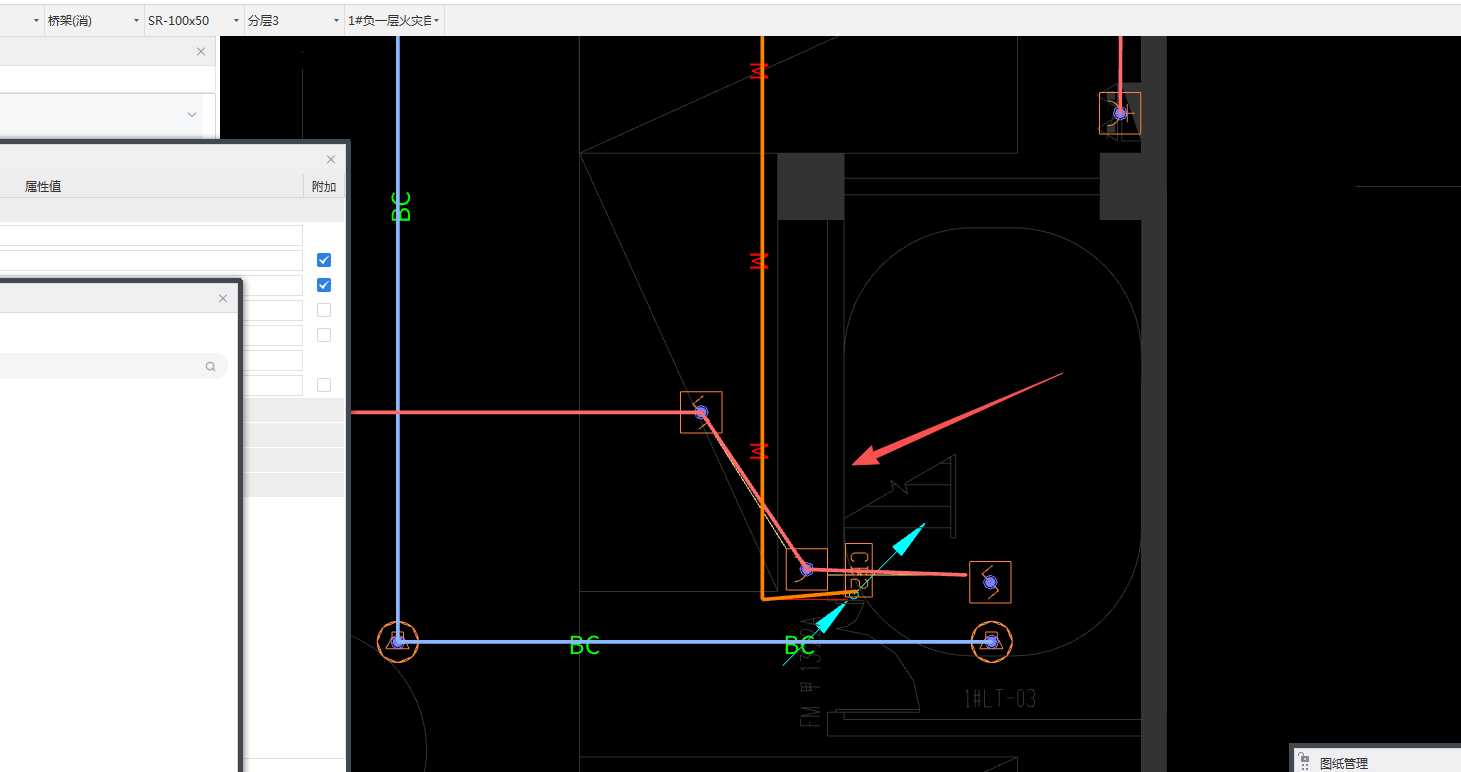Close the floating search panel
The height and width of the screenshot is (772, 1461).
(223, 298)
